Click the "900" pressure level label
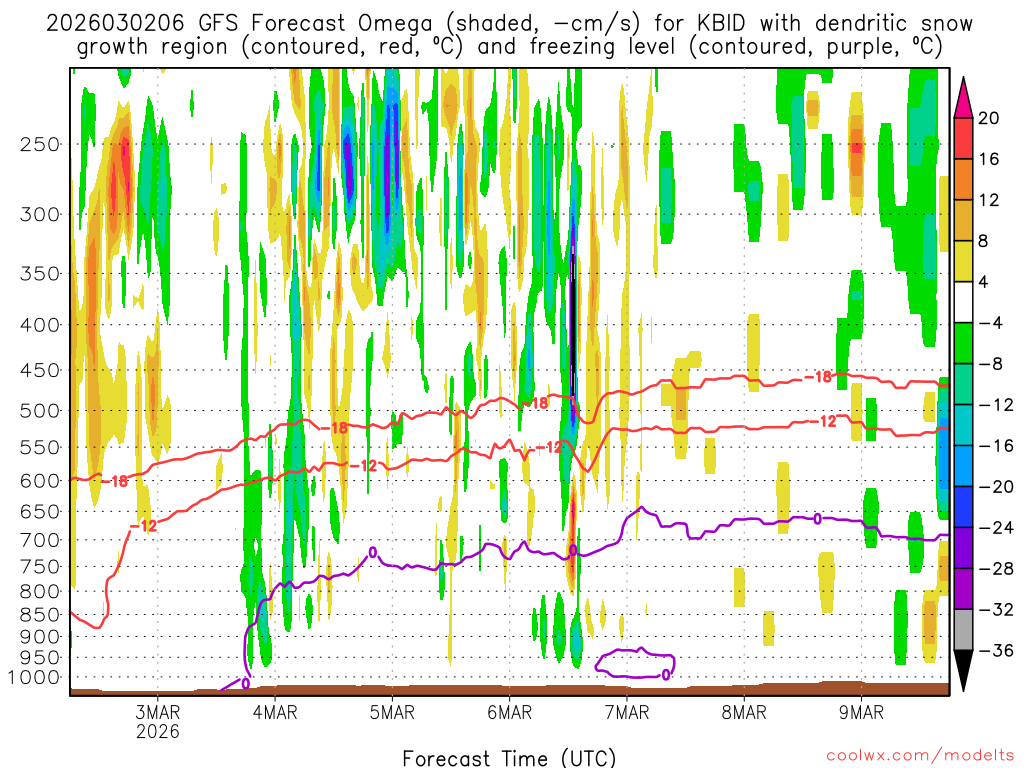 tap(40, 637)
